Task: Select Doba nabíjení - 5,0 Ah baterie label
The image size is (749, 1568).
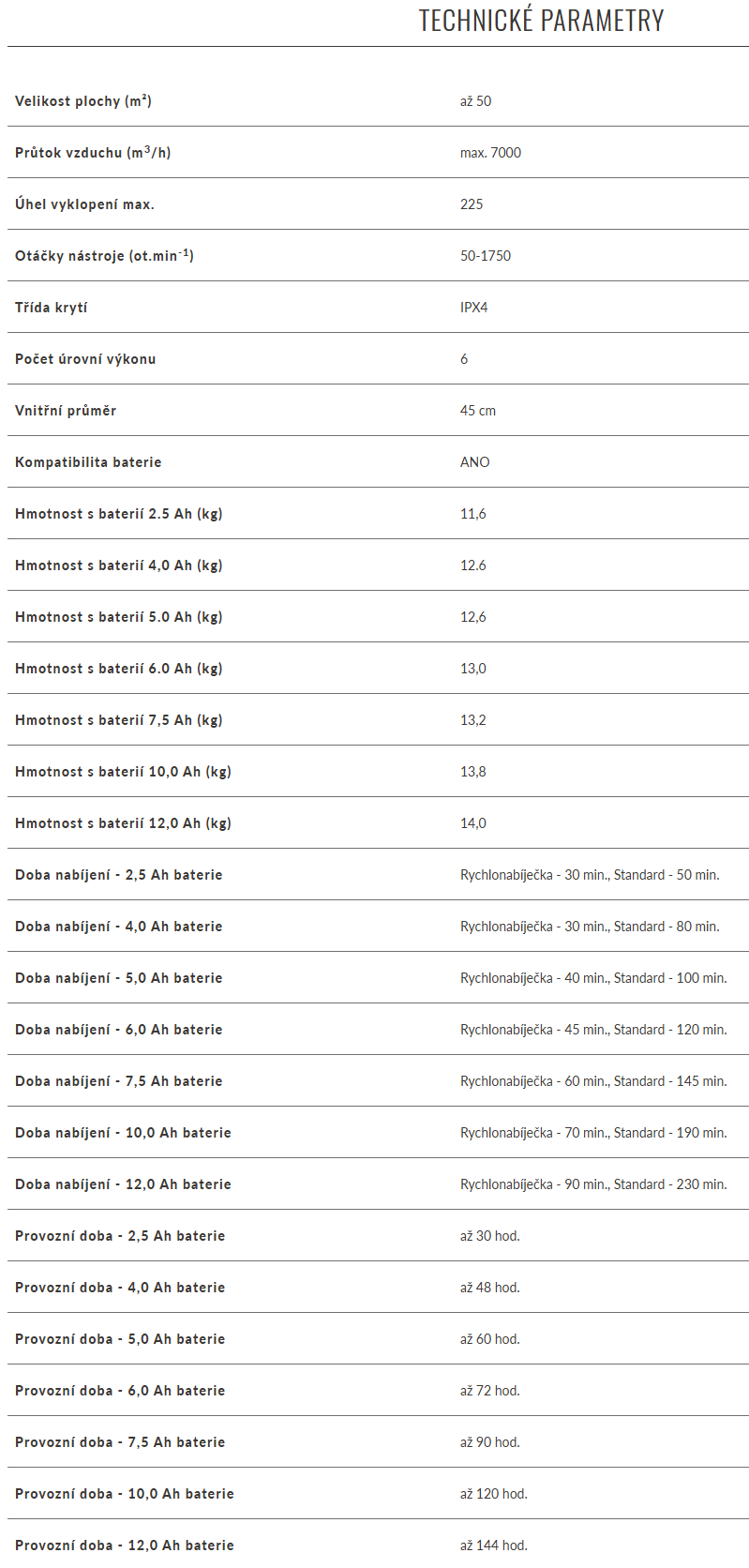Action: pos(119,978)
